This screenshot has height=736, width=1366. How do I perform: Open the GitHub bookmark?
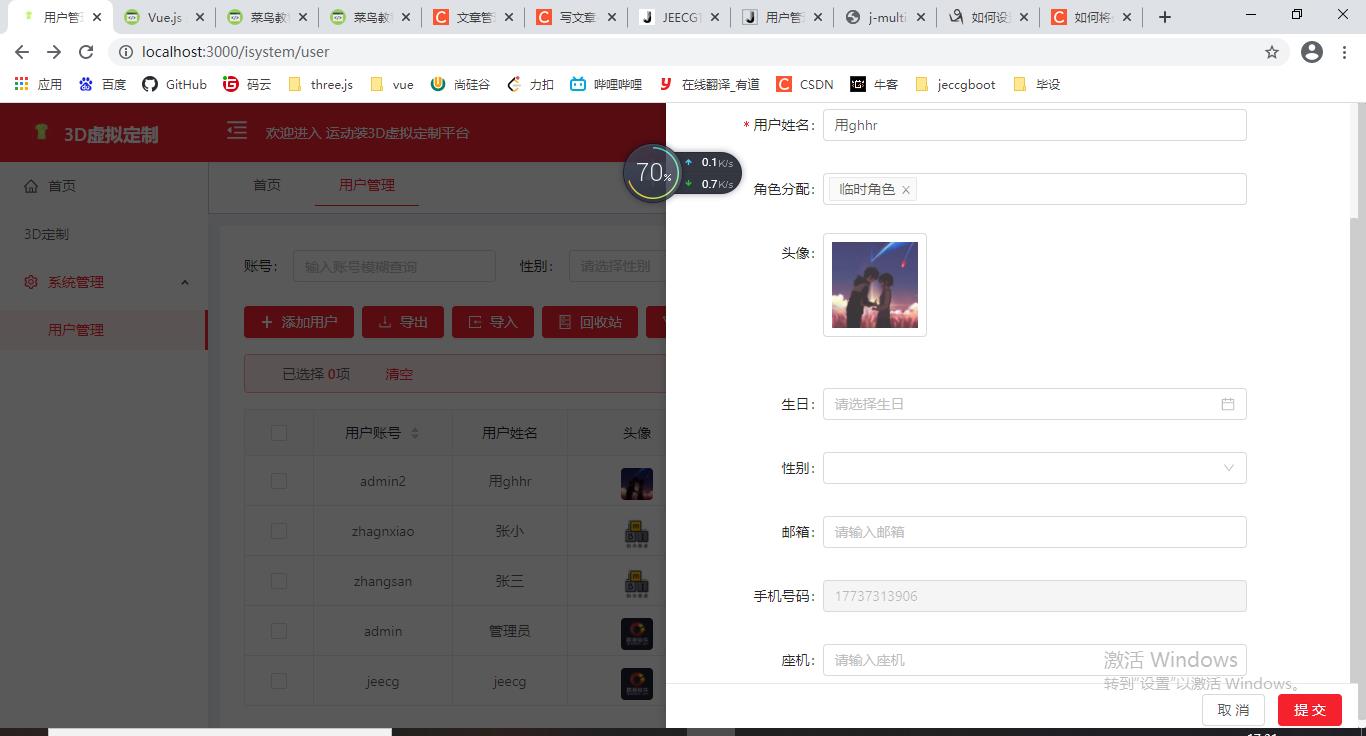point(174,84)
